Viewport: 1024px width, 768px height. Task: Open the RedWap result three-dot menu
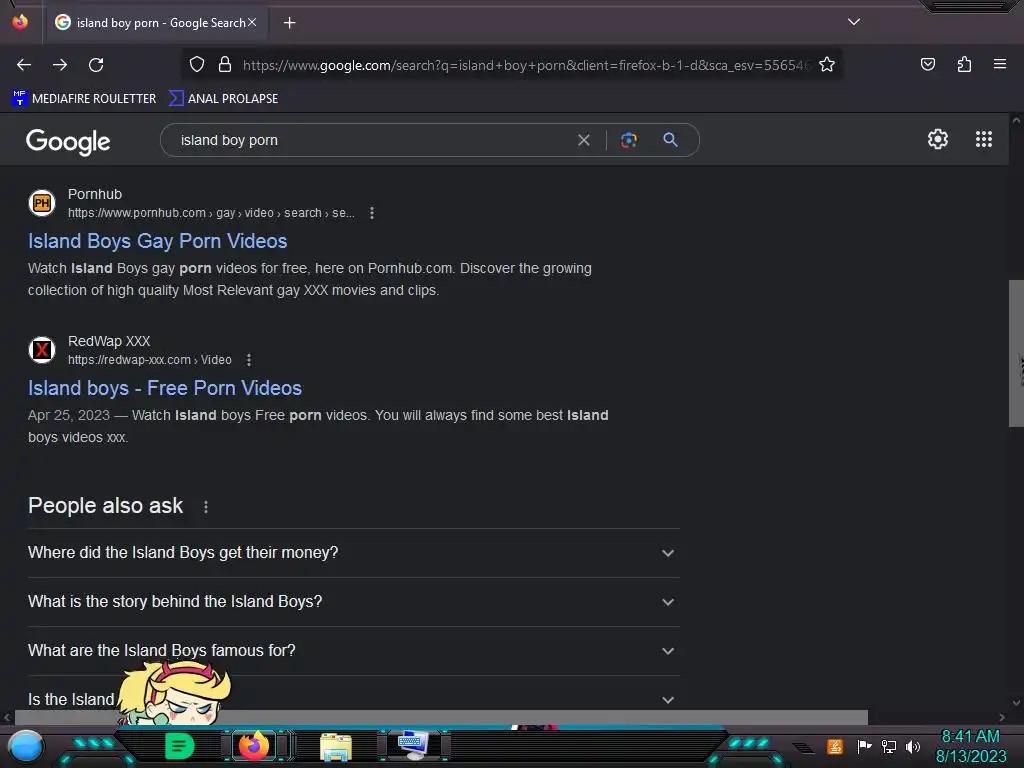[x=248, y=360]
